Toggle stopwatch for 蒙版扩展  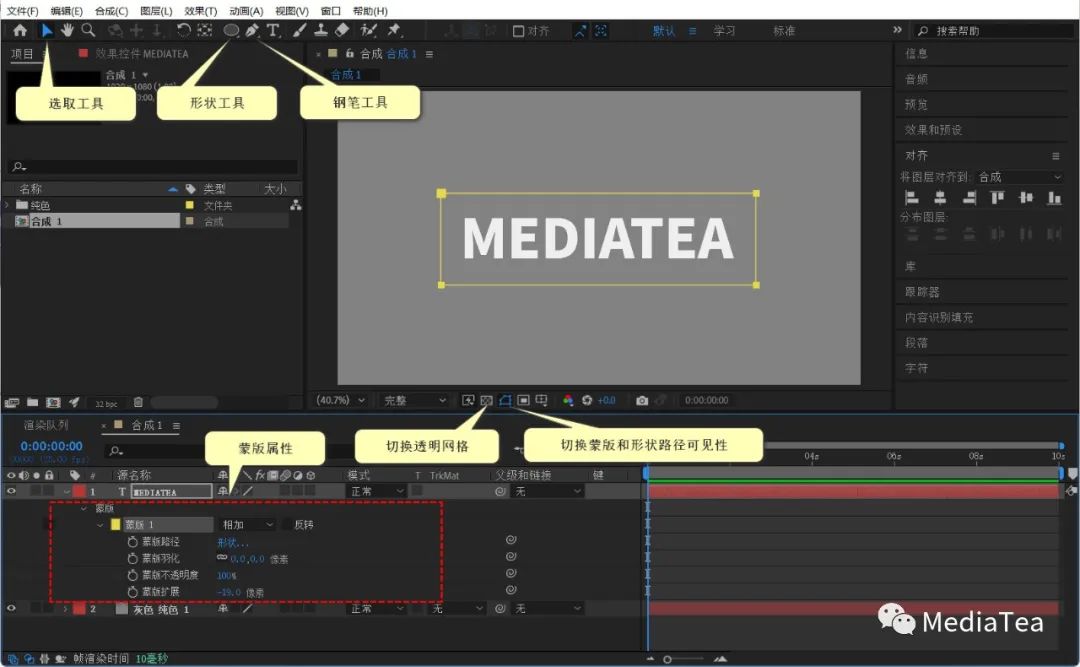pyautogui.click(x=132, y=592)
